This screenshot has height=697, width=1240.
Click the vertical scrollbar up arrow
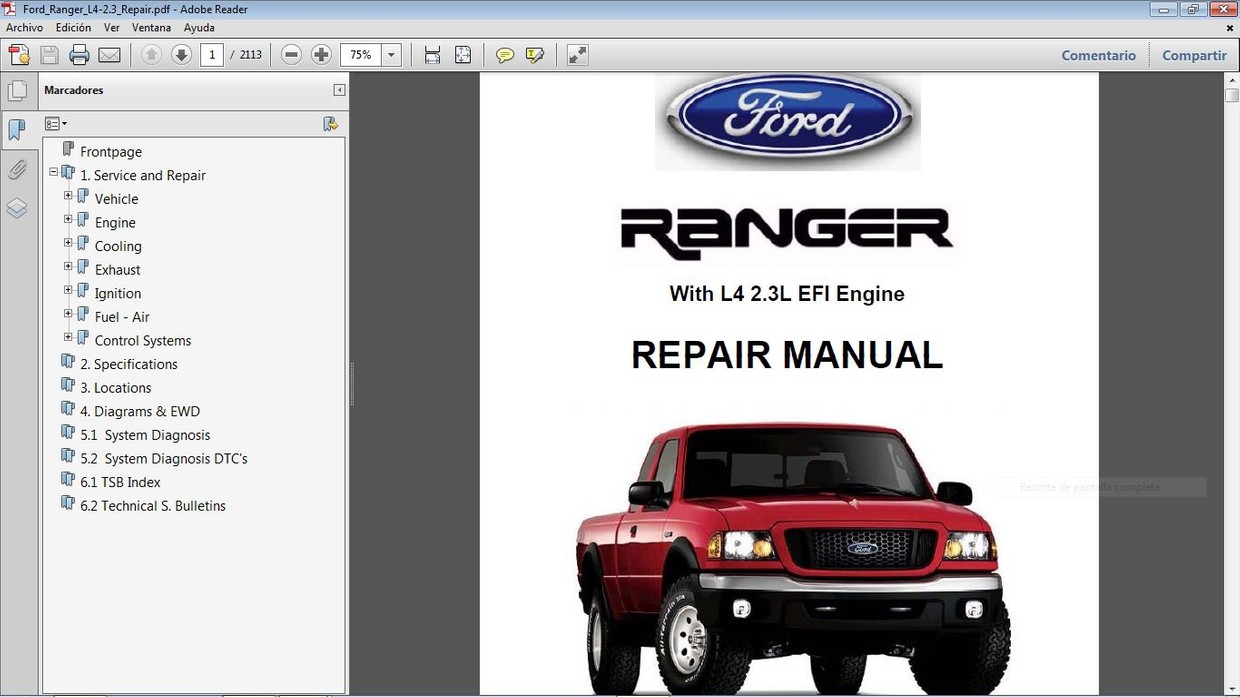click(x=1232, y=79)
